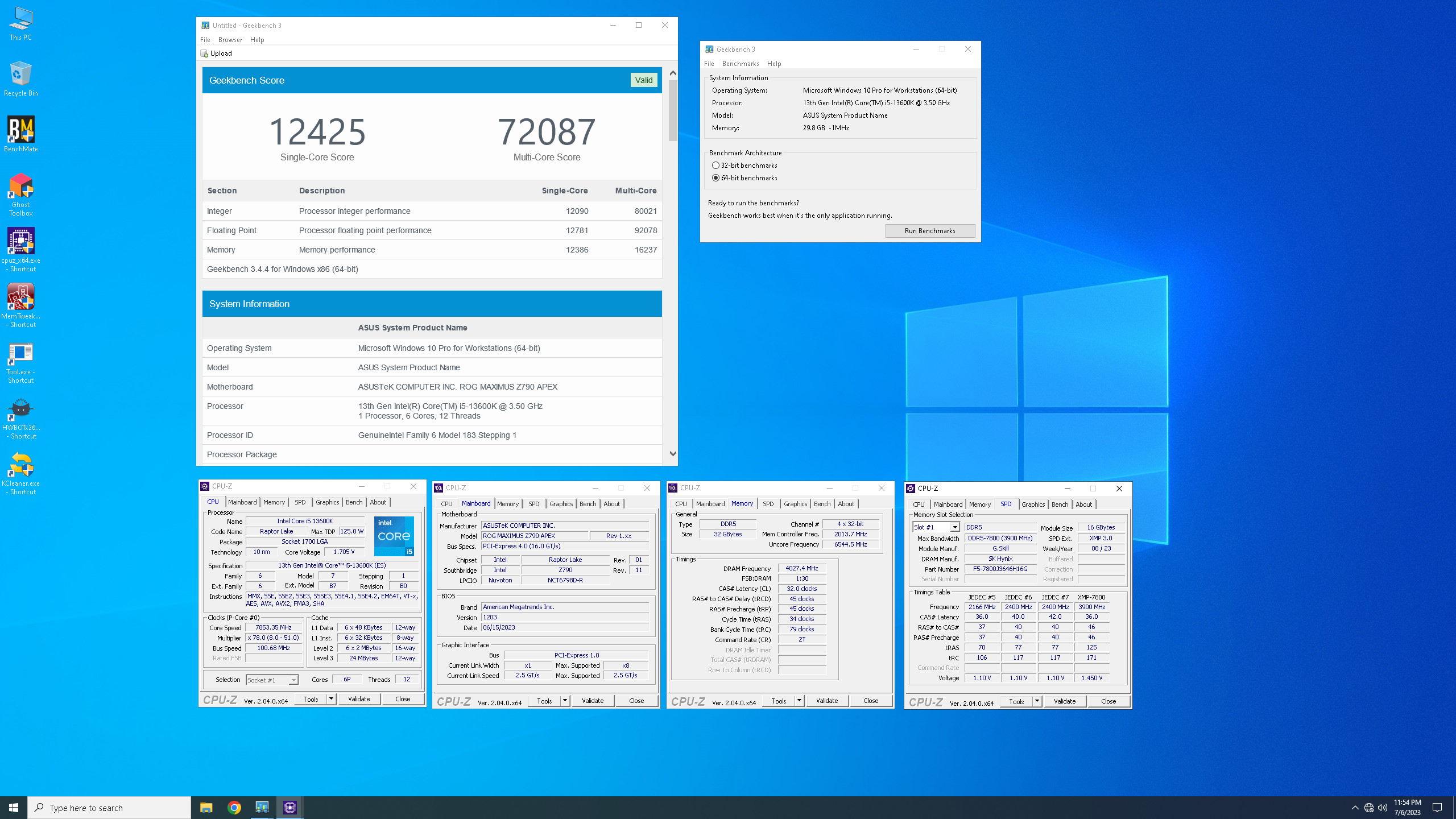Open About tab in Memory CPU-Z window
The height and width of the screenshot is (819, 1456).
pos(846,504)
